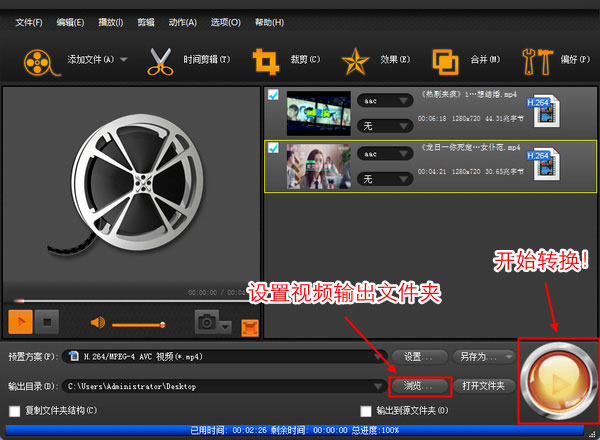
Task: Select the second video thumbnail
Action: 319,166
